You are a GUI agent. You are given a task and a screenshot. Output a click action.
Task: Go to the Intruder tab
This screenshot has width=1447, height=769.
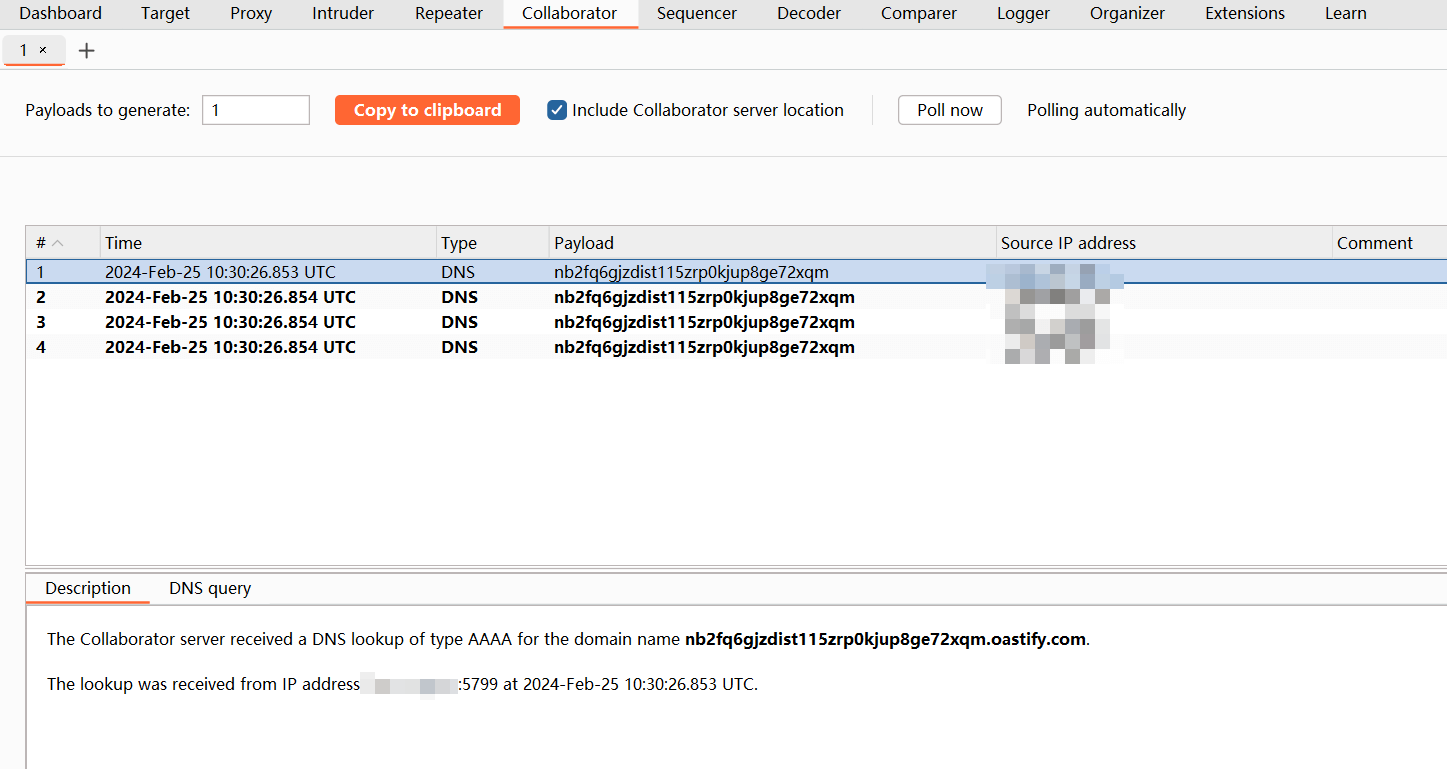point(343,13)
